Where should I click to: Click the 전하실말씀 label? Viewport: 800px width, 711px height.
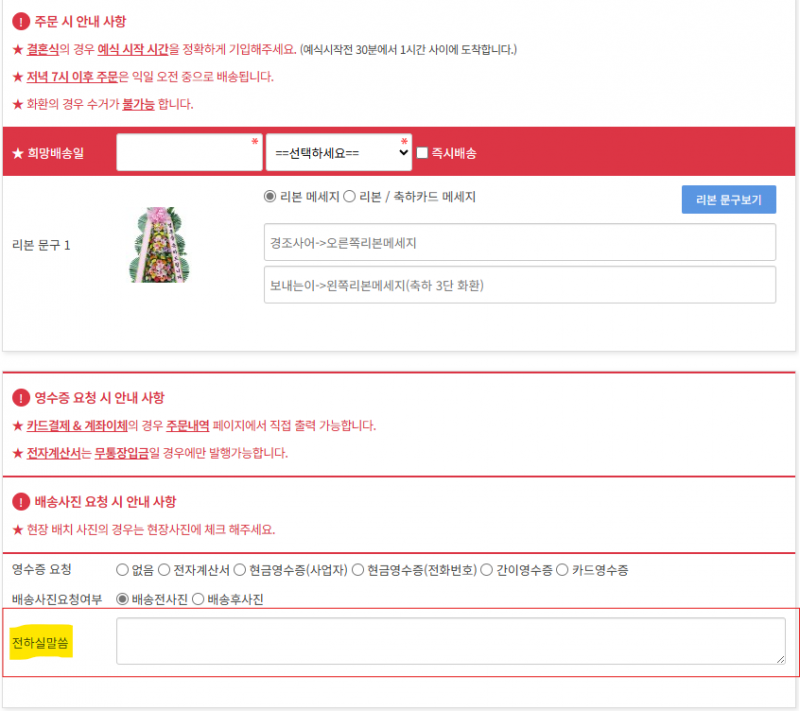pos(40,643)
